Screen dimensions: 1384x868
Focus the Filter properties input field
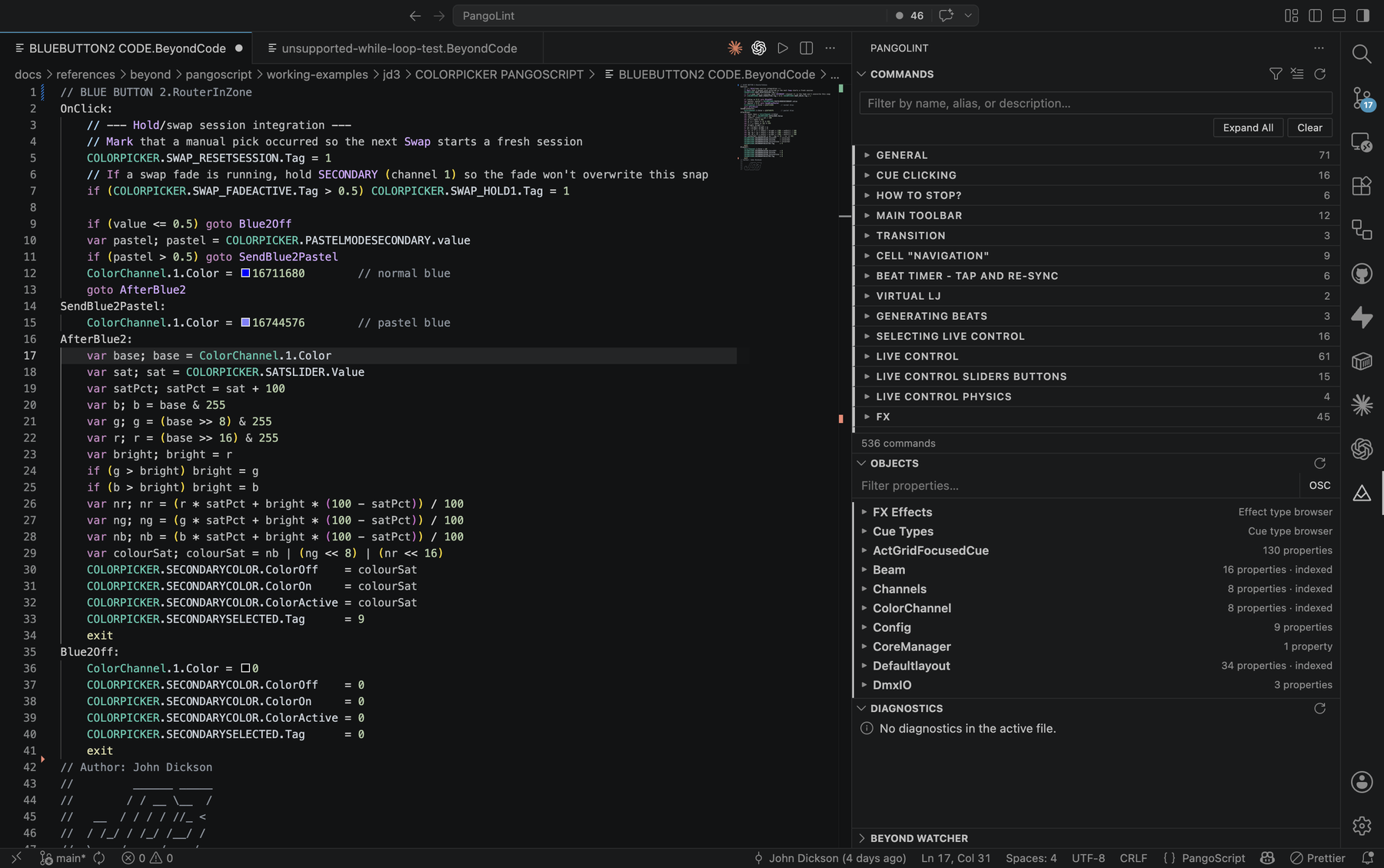click(1079, 486)
